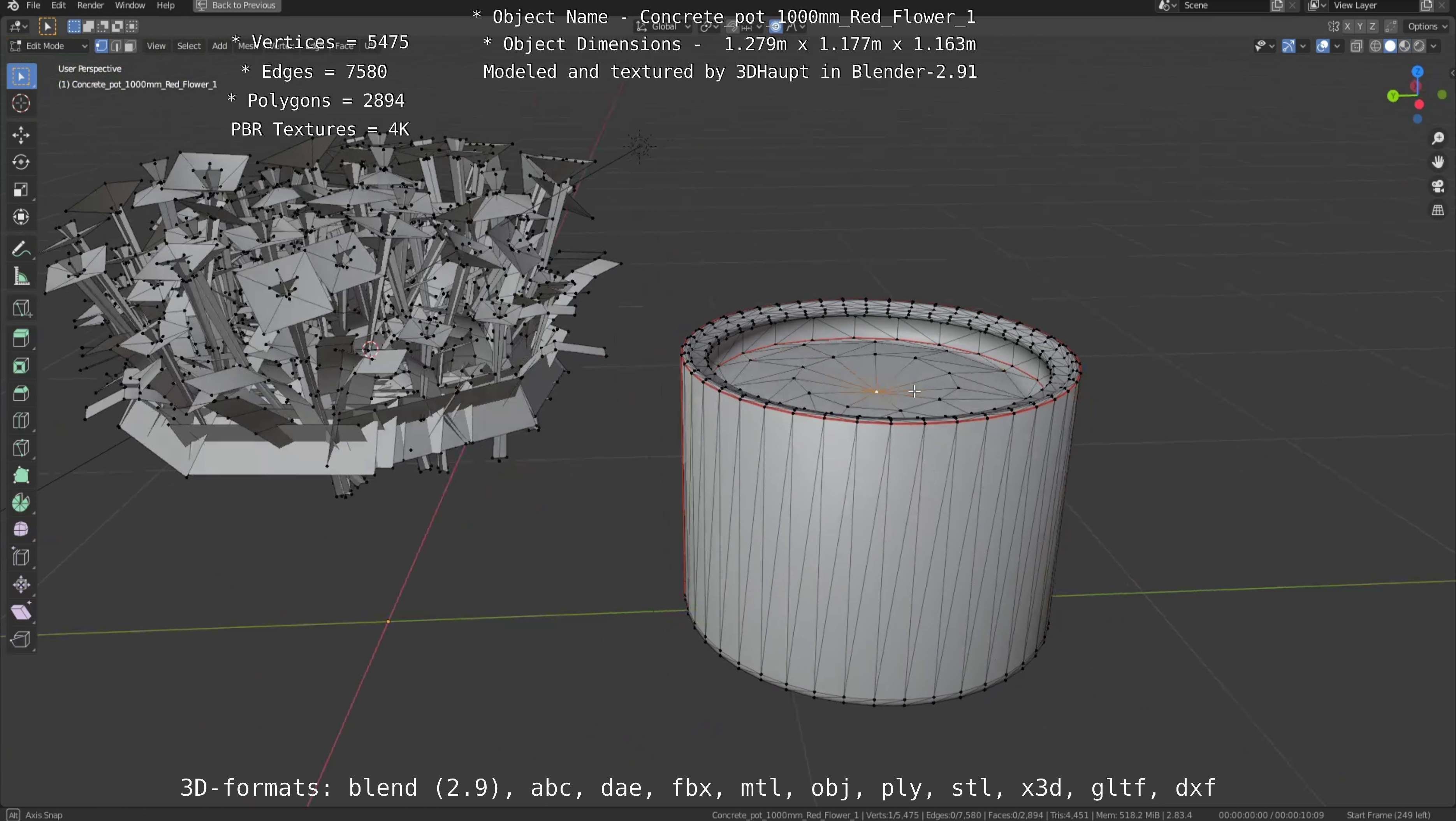Click the Blender logo menu

[14, 6]
